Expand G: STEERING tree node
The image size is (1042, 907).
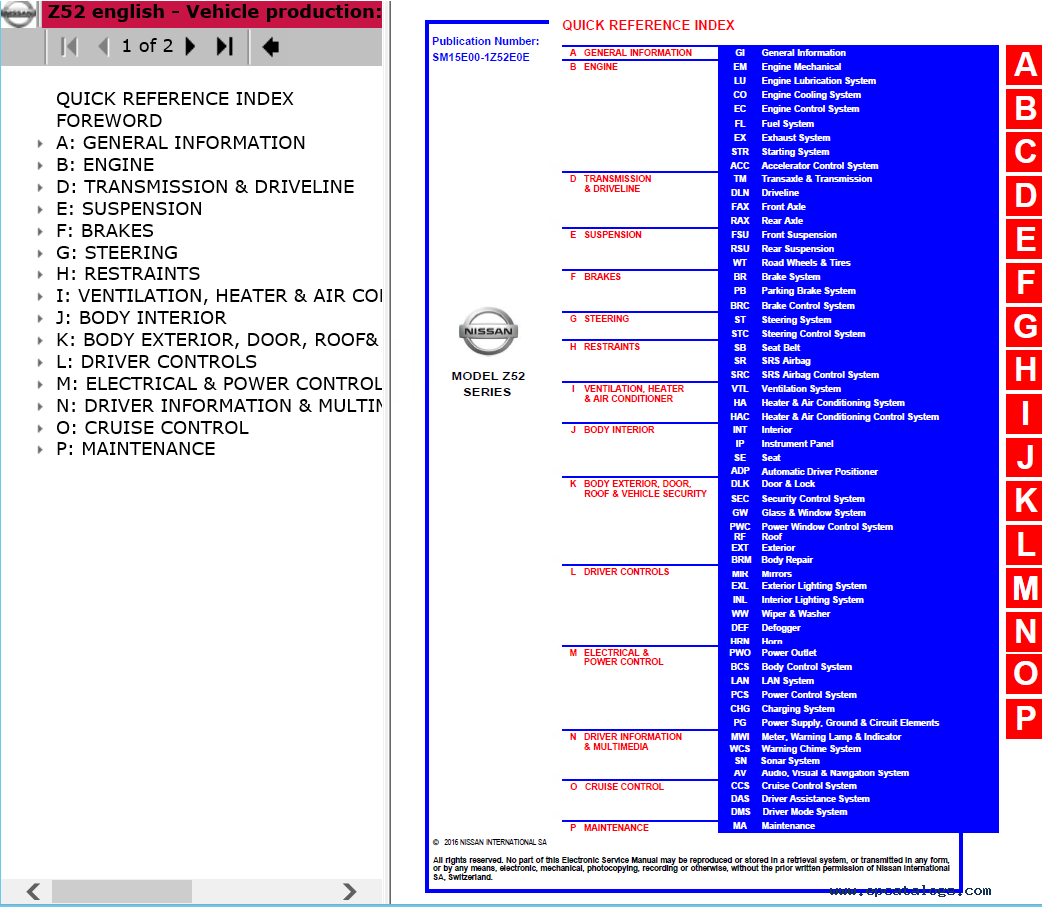pos(40,253)
